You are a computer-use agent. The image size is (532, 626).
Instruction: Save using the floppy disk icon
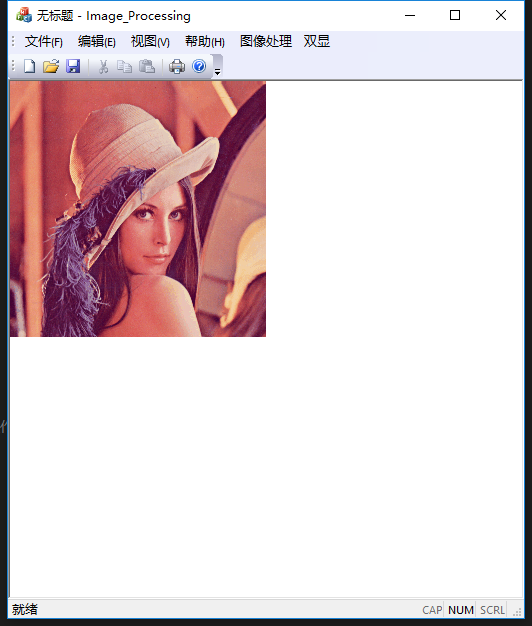[73, 66]
